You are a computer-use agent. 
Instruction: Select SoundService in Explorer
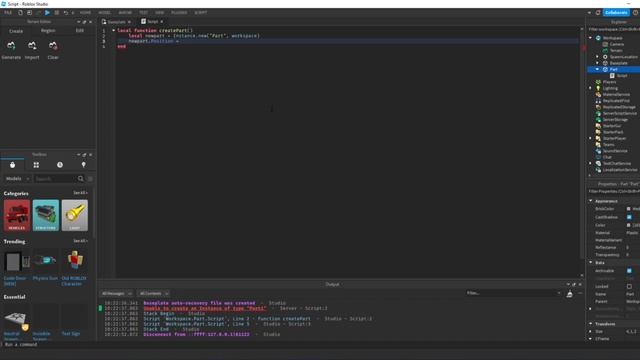coord(615,151)
